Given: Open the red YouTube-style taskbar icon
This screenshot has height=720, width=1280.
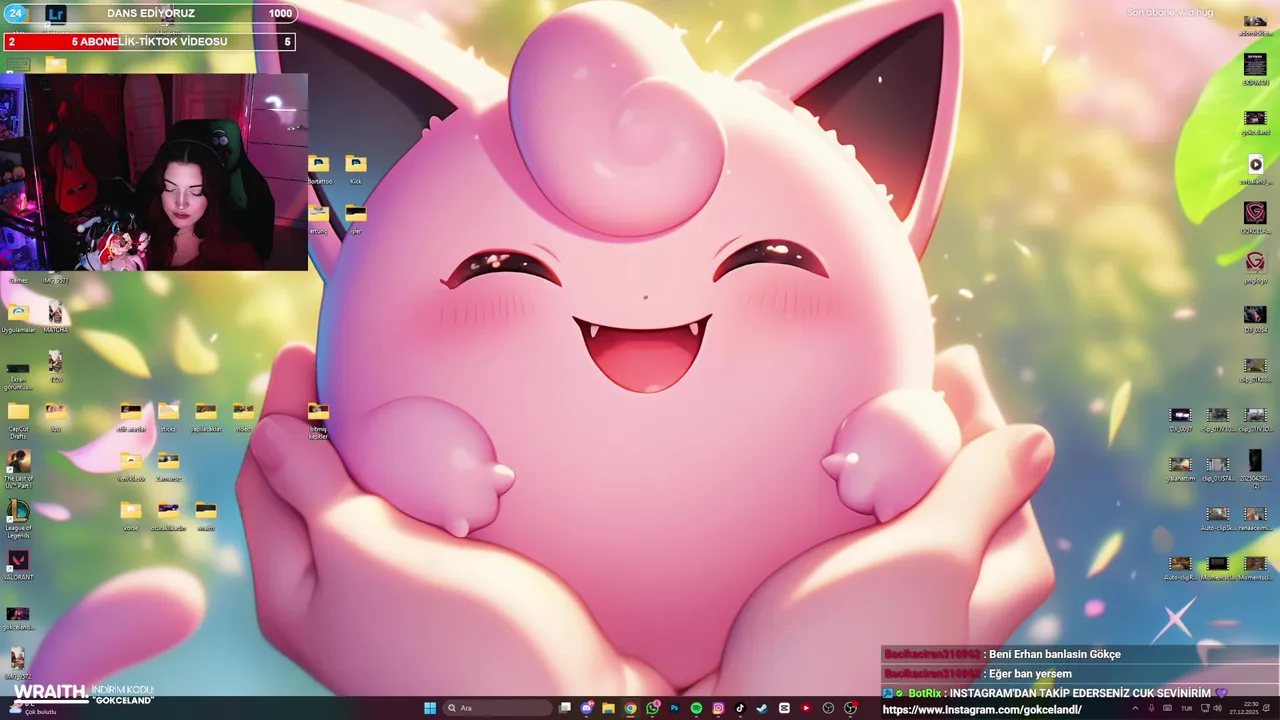Looking at the screenshot, I should coord(806,708).
